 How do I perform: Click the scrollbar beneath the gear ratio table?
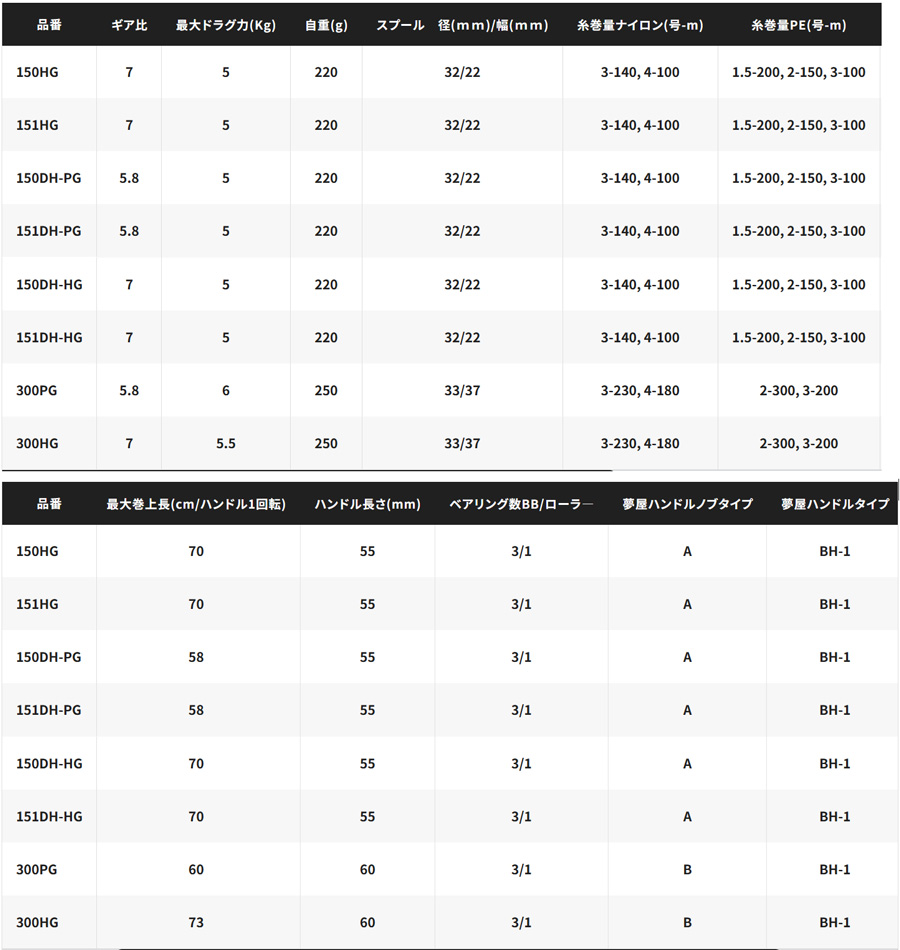pos(306,470)
